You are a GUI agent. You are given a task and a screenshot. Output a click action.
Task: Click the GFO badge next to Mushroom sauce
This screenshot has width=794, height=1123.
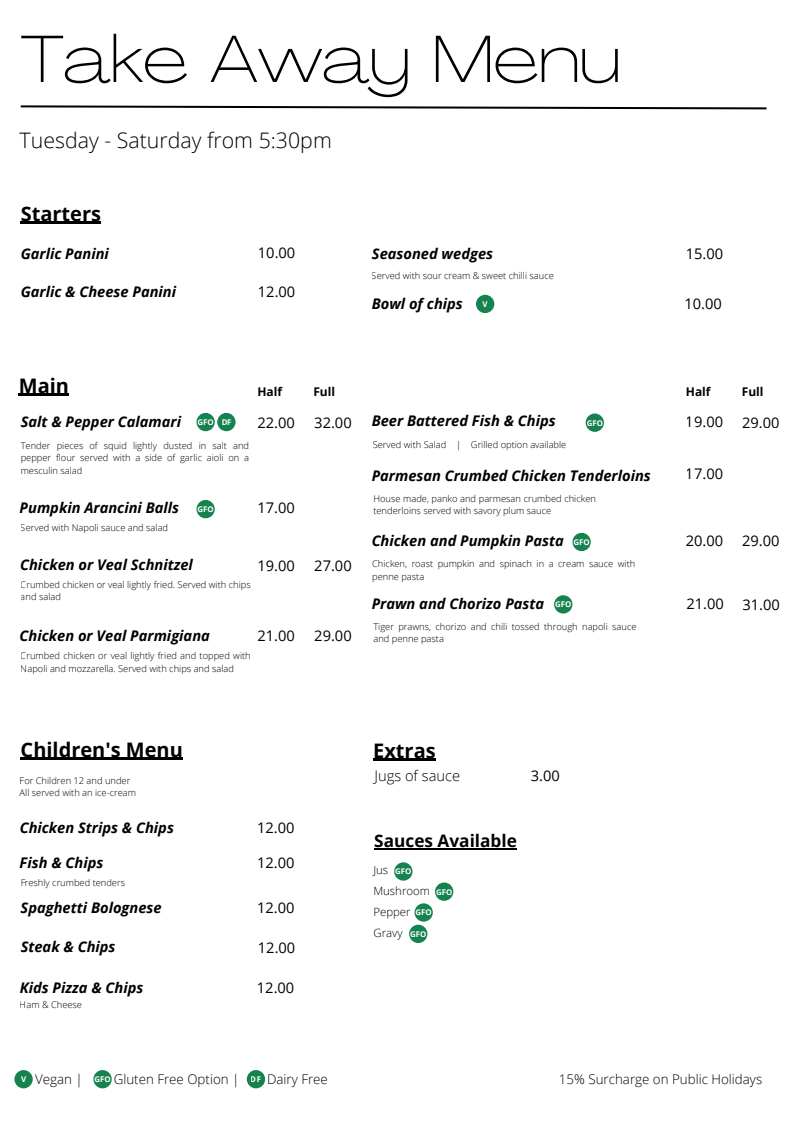(444, 892)
